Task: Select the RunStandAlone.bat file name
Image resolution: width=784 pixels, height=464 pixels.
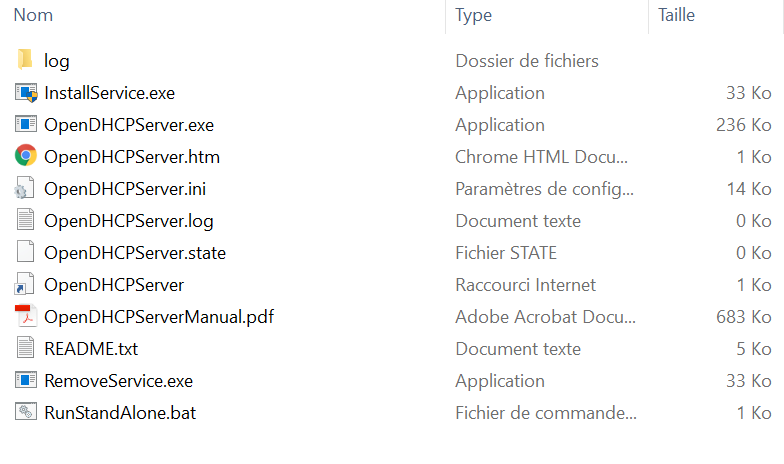Action: pos(120,413)
